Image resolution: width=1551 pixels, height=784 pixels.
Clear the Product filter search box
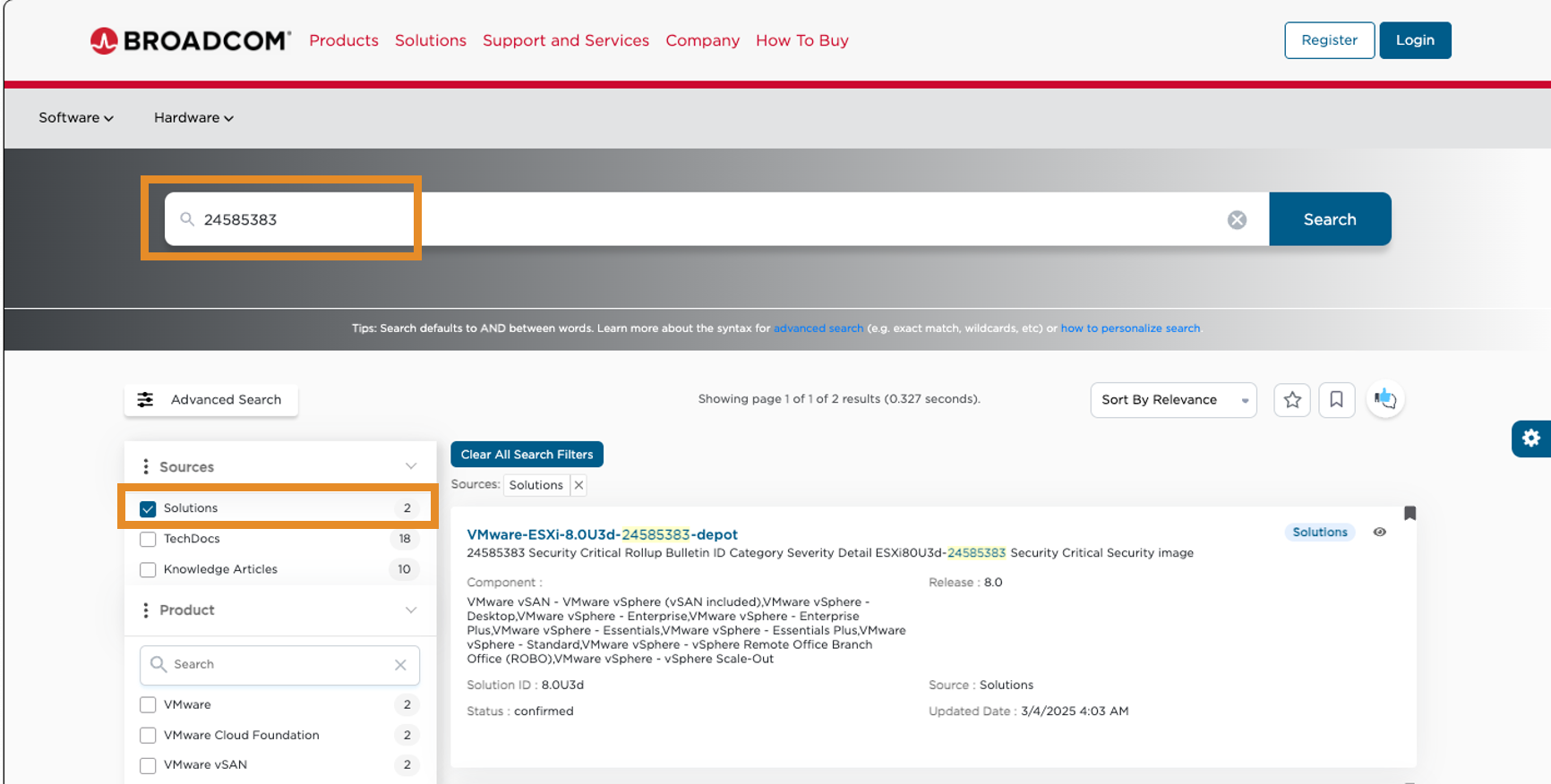(400, 665)
